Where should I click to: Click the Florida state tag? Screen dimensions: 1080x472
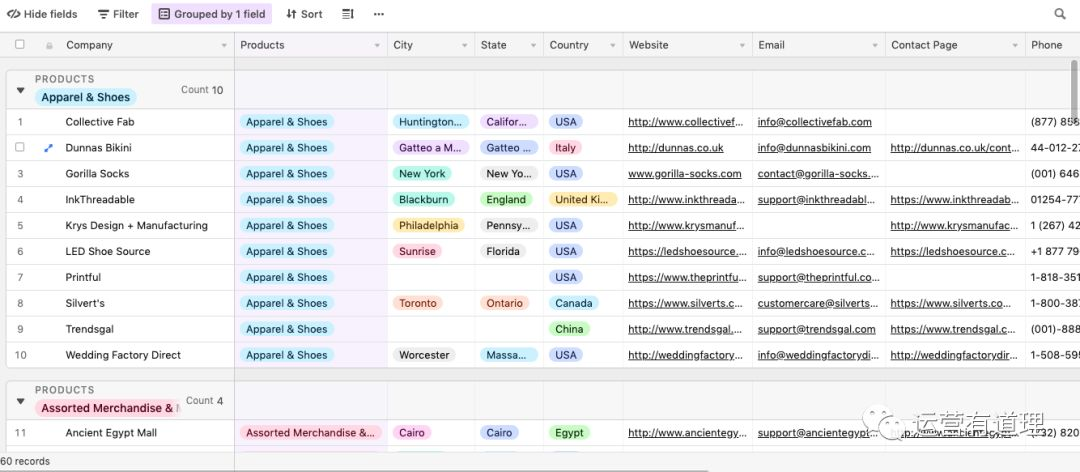point(503,252)
